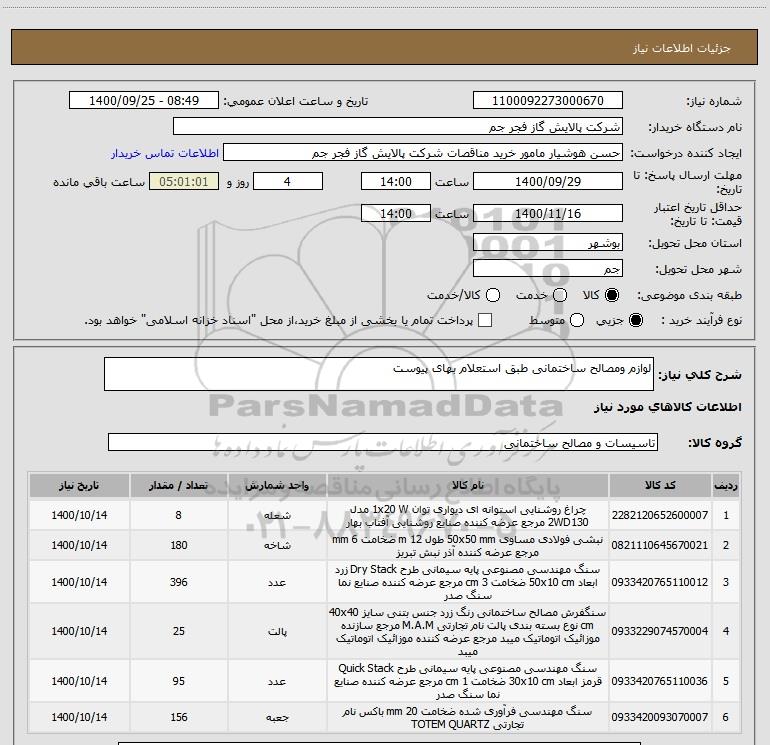Click the public announcement date field 1400/09/25 - 08:49
770x745 pixels.
click(x=144, y=101)
